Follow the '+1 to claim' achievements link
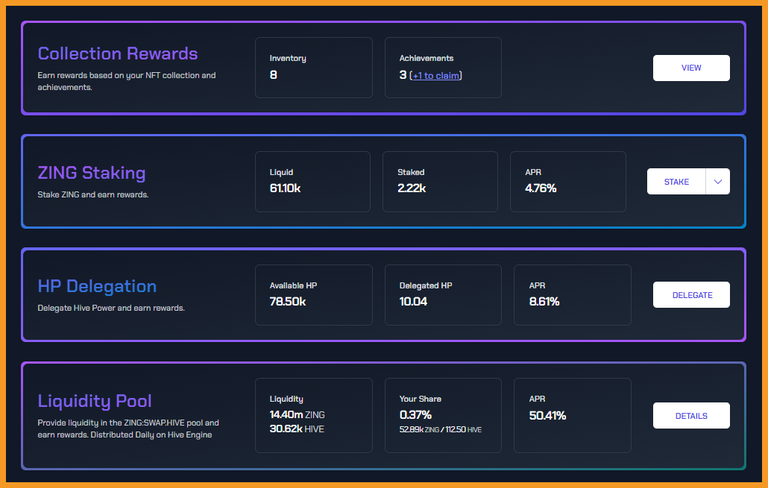768x488 pixels. pyautogui.click(x=436, y=75)
